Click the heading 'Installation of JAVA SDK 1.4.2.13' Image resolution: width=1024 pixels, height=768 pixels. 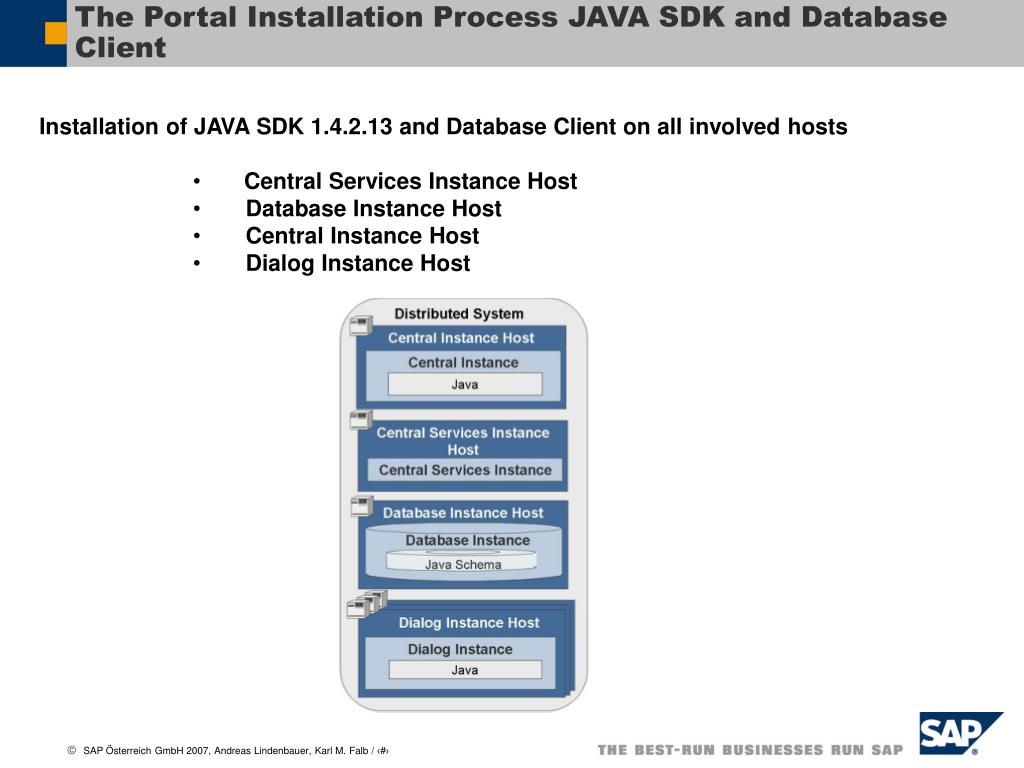point(443,126)
